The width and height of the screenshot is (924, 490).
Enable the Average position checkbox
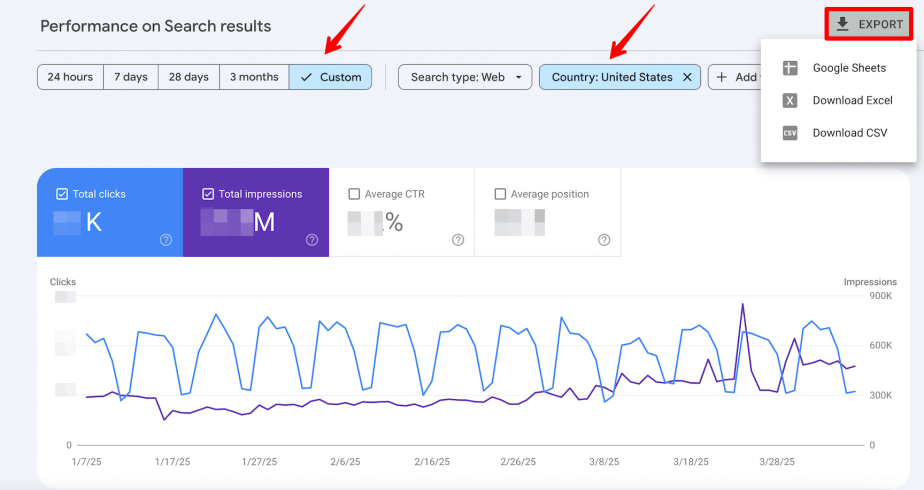(500, 194)
